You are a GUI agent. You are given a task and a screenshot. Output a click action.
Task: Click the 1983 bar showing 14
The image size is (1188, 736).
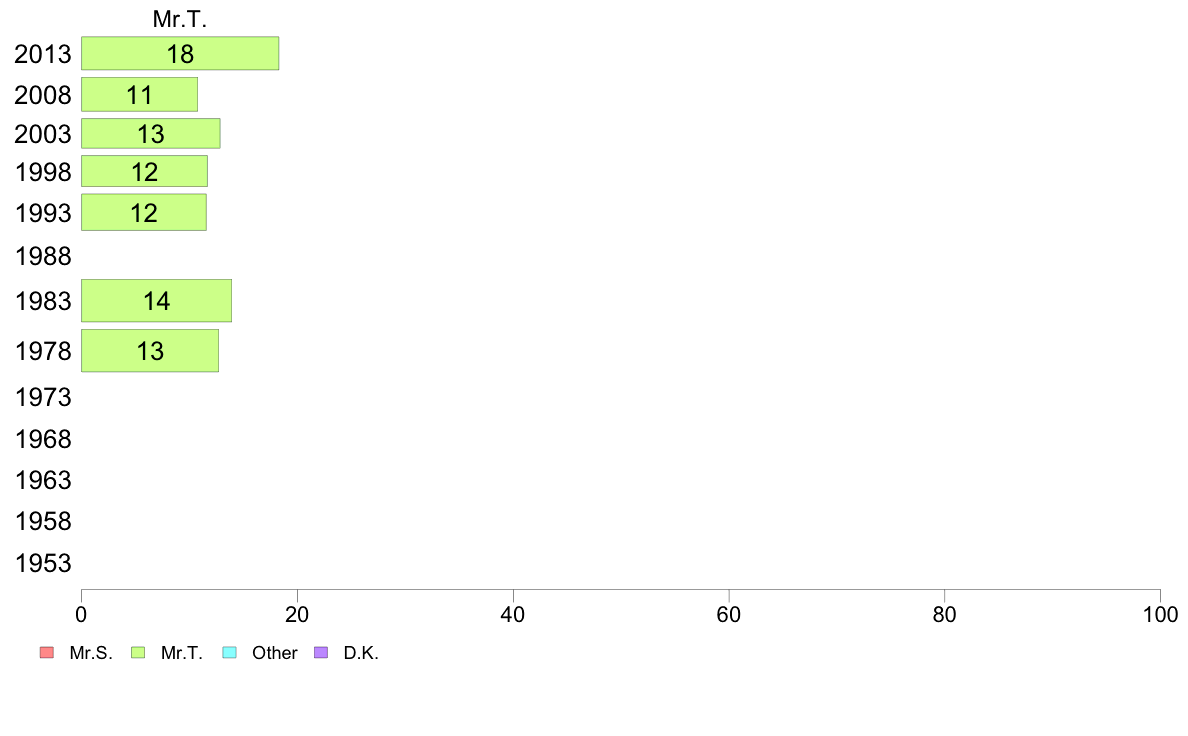[157, 301]
